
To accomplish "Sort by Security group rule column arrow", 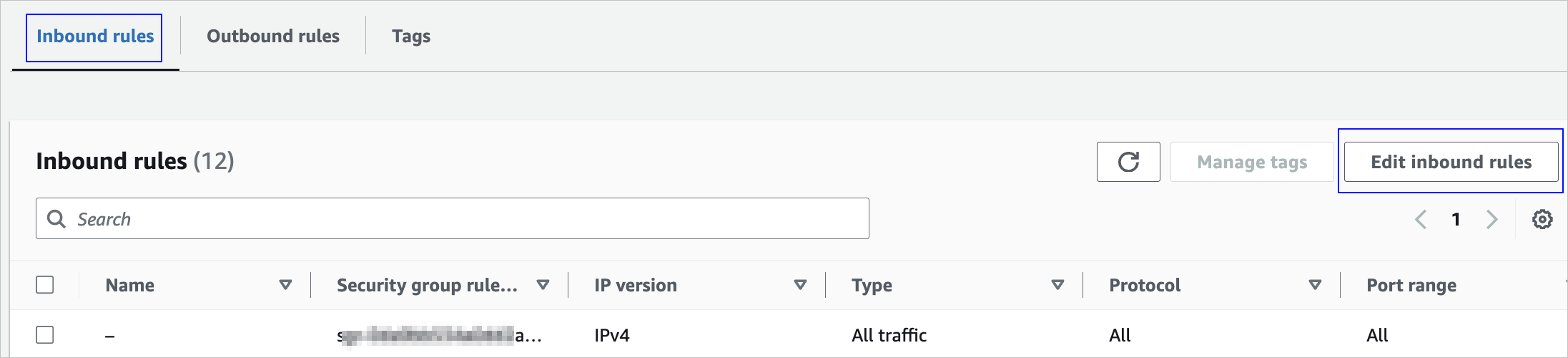I will [543, 285].
